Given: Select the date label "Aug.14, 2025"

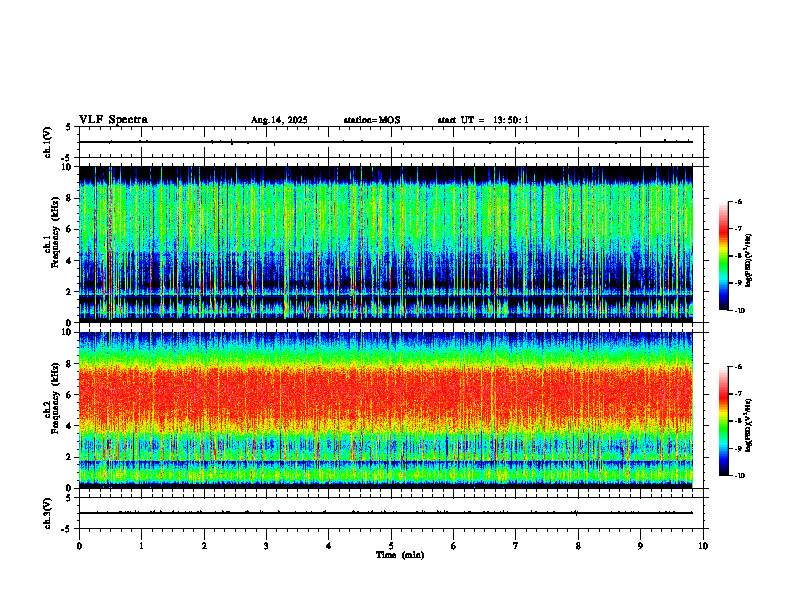Looking at the screenshot, I should 279,120.
